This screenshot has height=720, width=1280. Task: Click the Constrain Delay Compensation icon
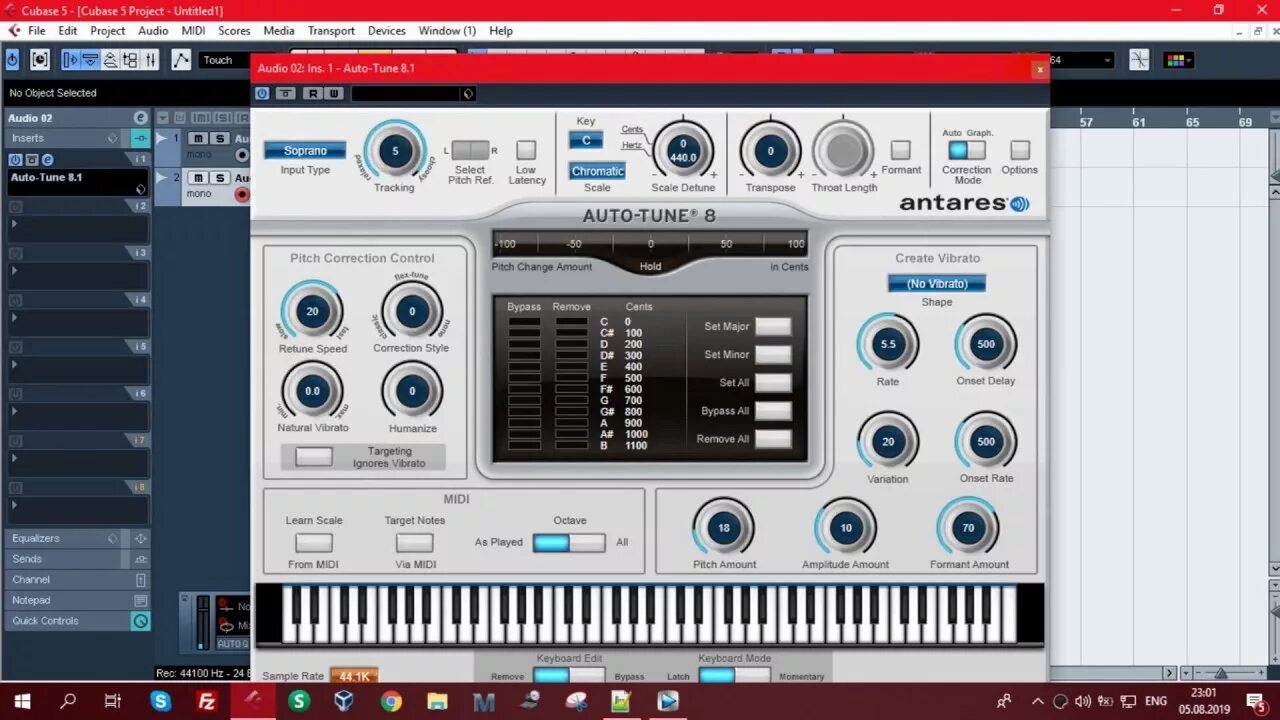point(40,60)
